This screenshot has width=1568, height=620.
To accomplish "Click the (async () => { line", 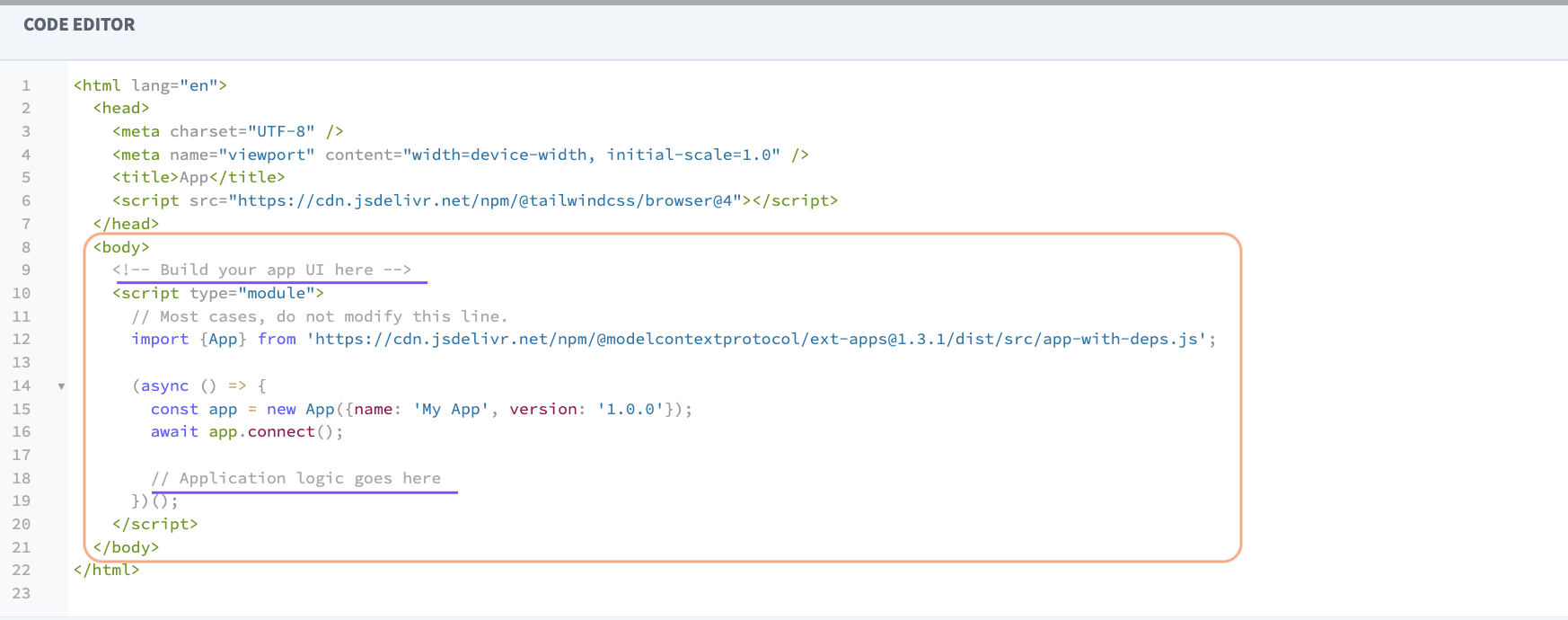I will click(199, 386).
